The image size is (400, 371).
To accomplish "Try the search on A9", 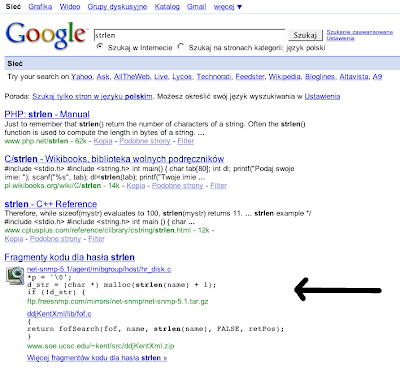I will click(377, 77).
